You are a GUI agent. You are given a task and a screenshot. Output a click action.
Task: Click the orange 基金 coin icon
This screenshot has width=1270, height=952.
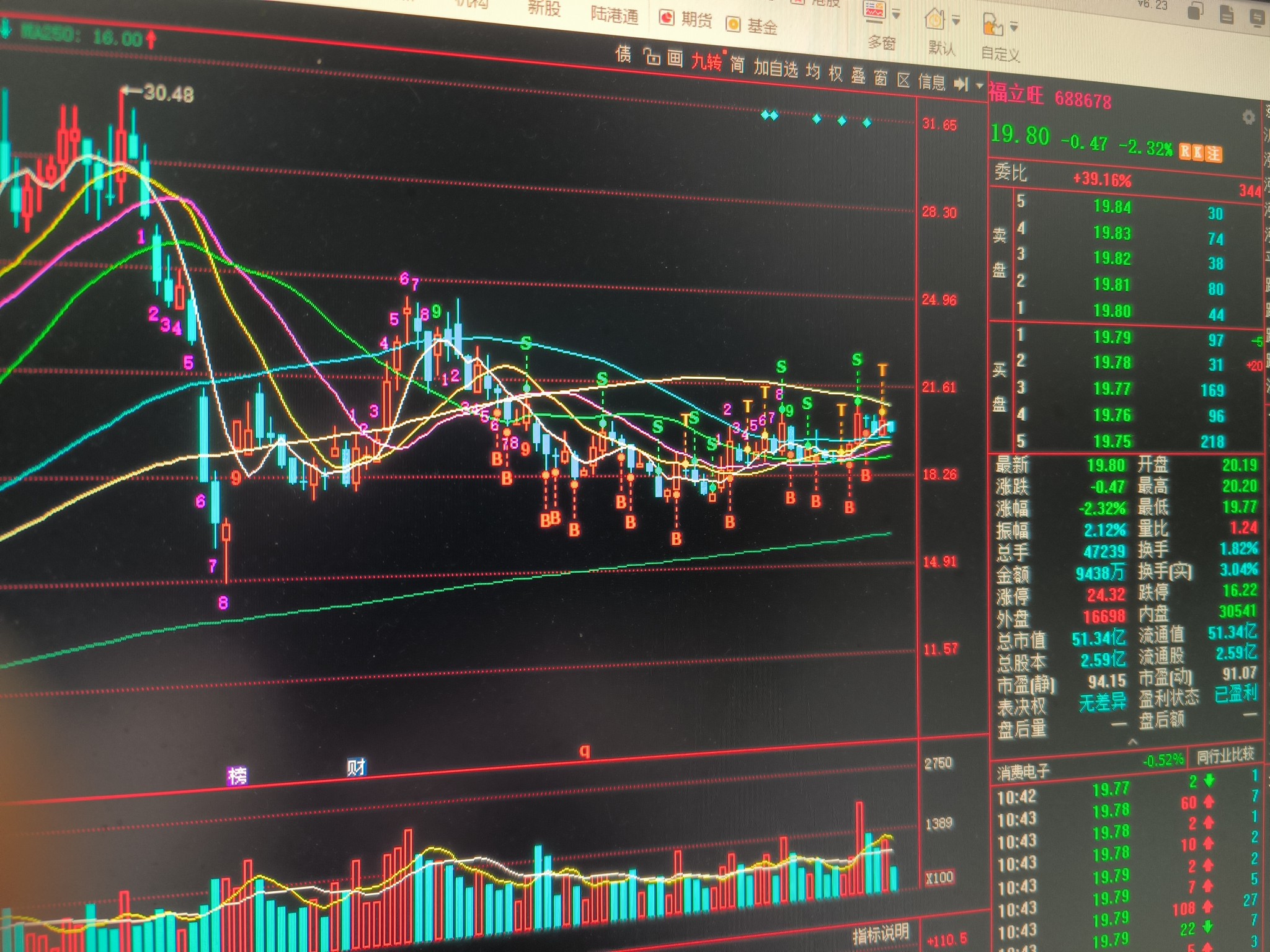(733, 24)
